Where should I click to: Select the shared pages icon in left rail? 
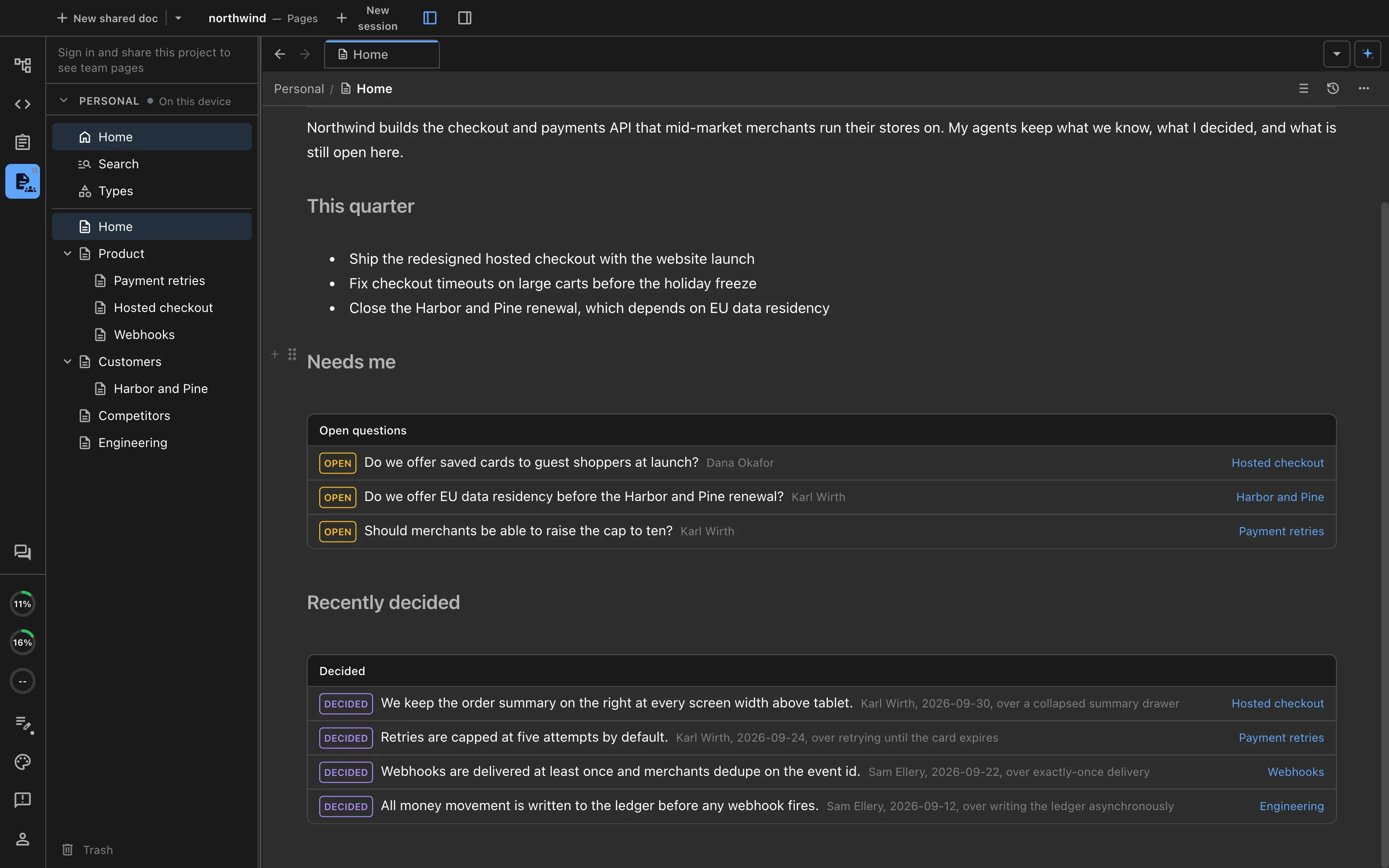click(22, 181)
